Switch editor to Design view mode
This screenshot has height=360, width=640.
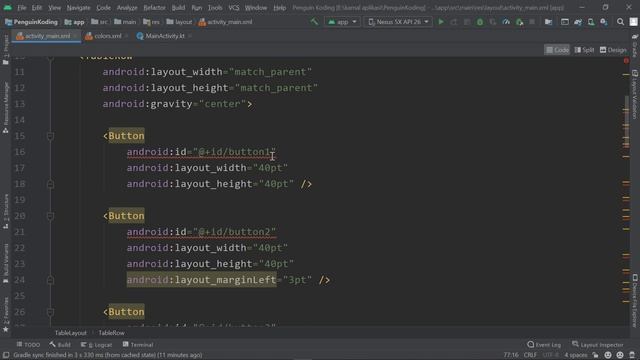[613, 50]
